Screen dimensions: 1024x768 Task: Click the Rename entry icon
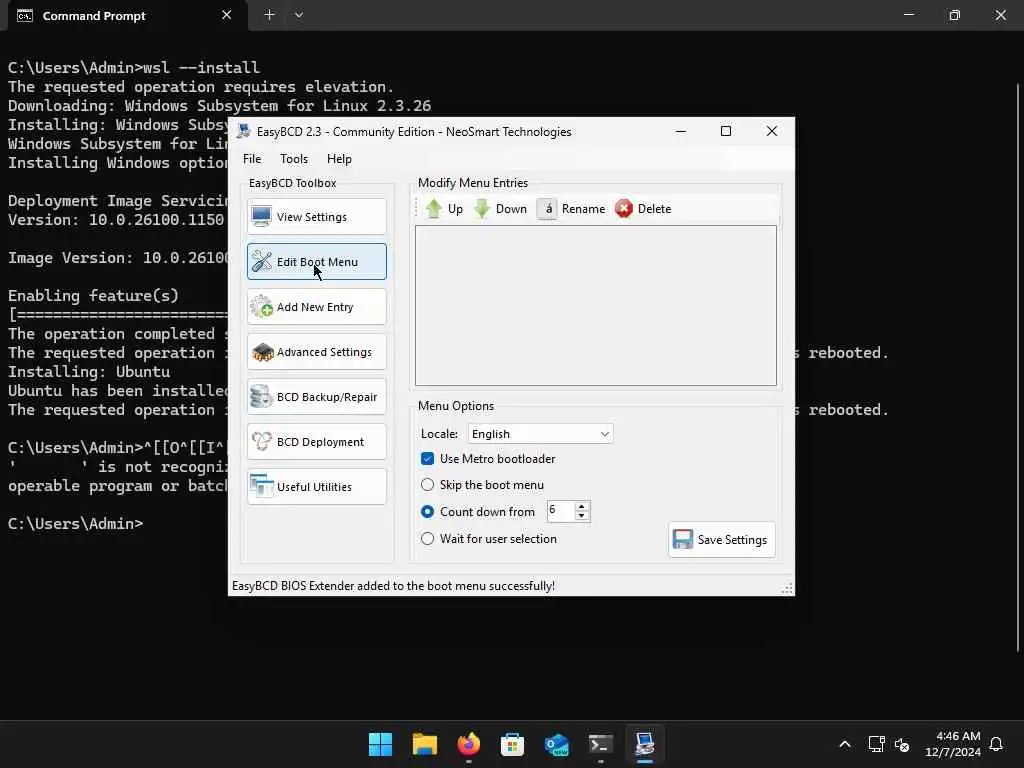coord(547,208)
